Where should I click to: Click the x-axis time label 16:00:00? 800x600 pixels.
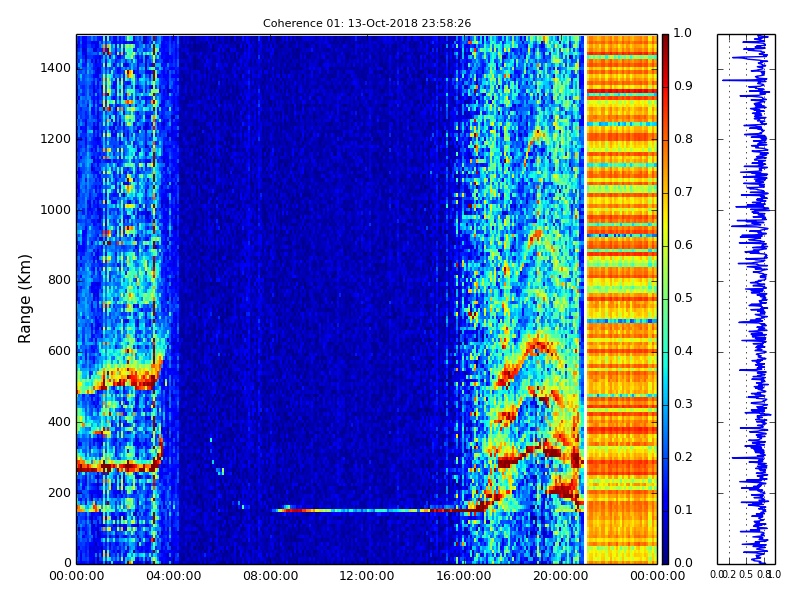pos(464,576)
